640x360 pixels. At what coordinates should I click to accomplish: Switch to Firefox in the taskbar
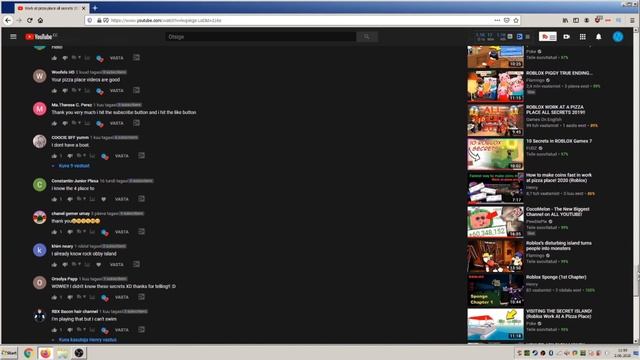coord(45,353)
